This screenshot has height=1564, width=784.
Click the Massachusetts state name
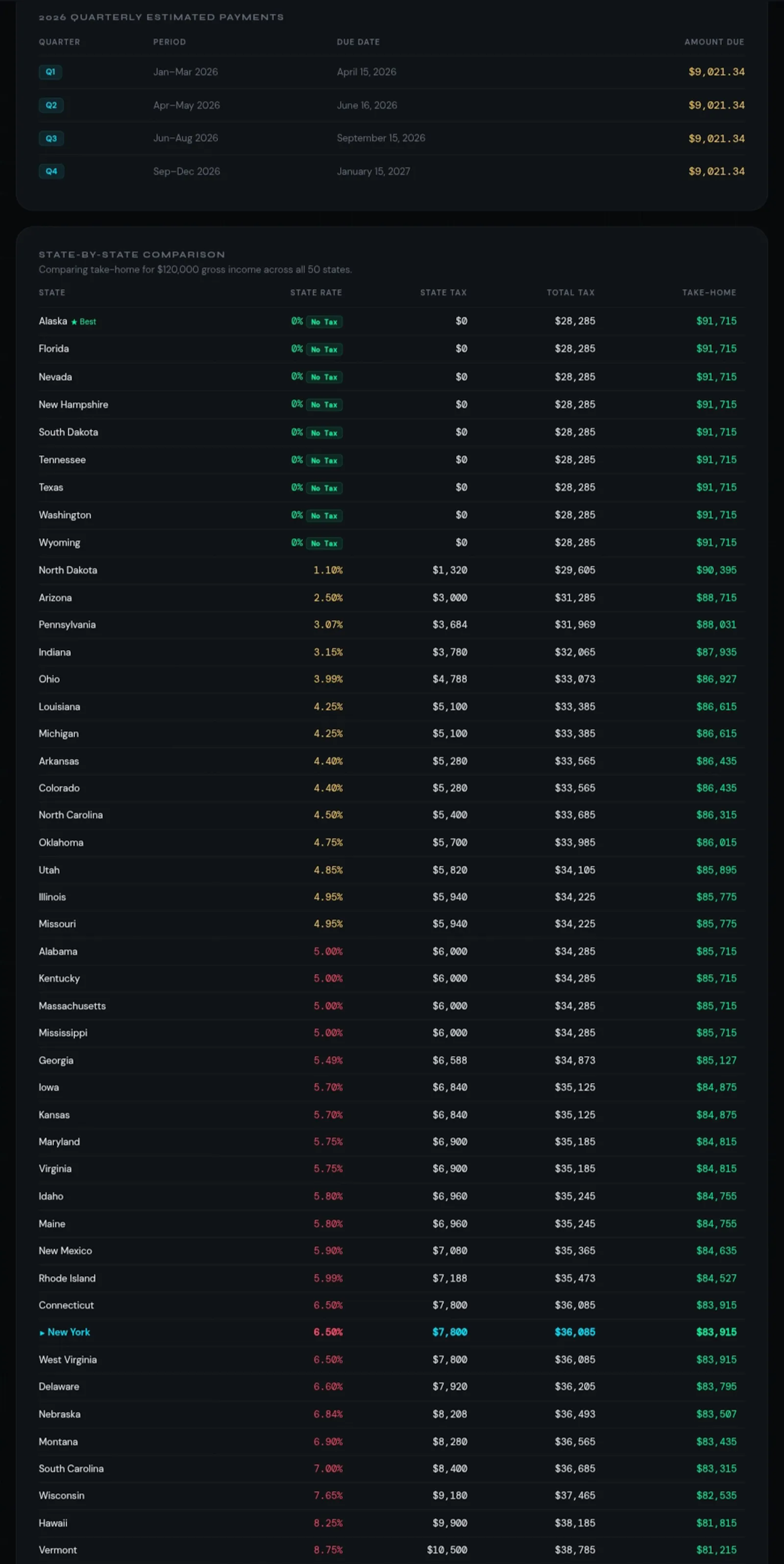click(x=72, y=1006)
